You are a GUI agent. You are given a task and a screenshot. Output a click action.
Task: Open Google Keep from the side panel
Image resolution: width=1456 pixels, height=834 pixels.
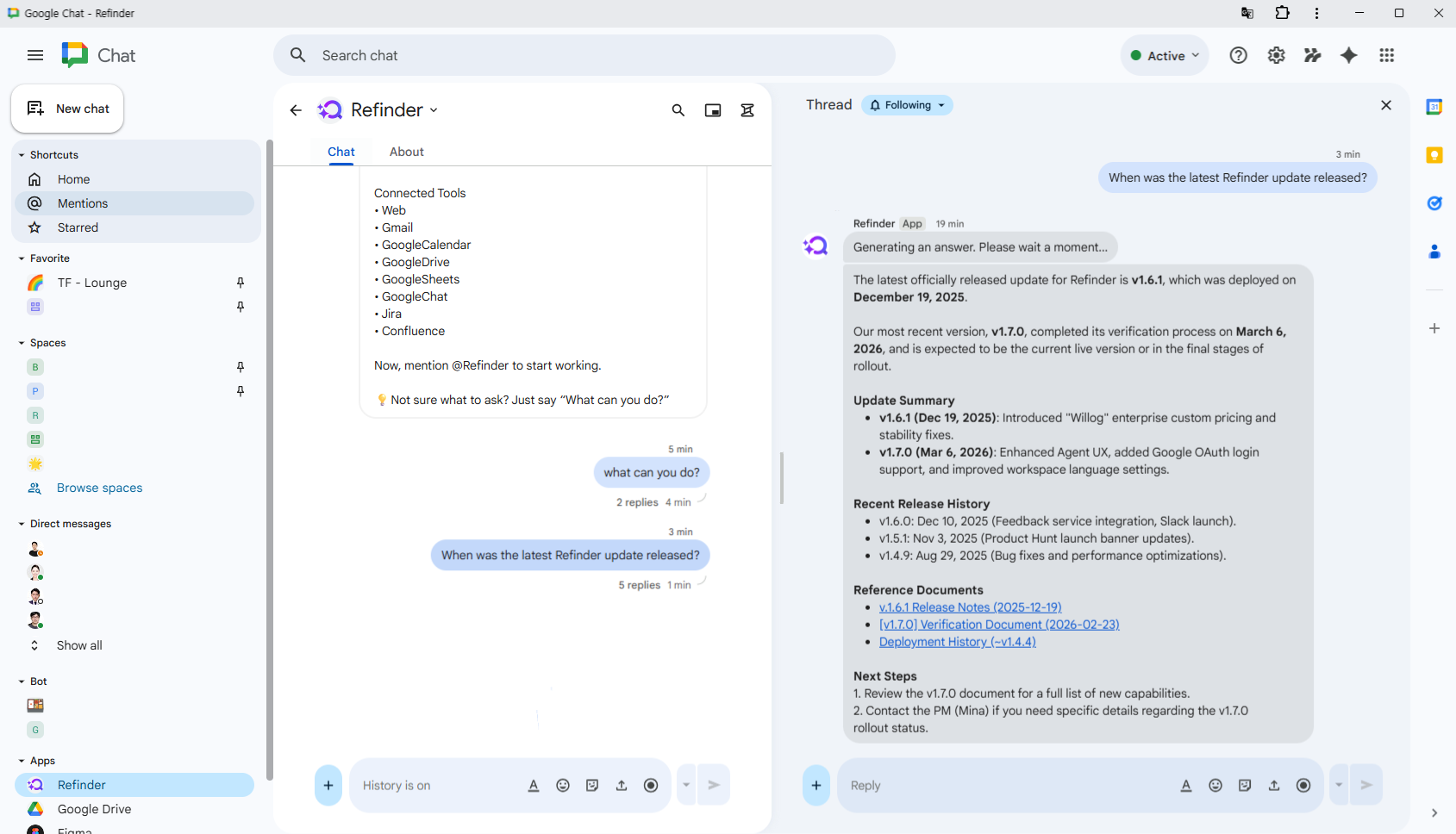click(x=1434, y=155)
